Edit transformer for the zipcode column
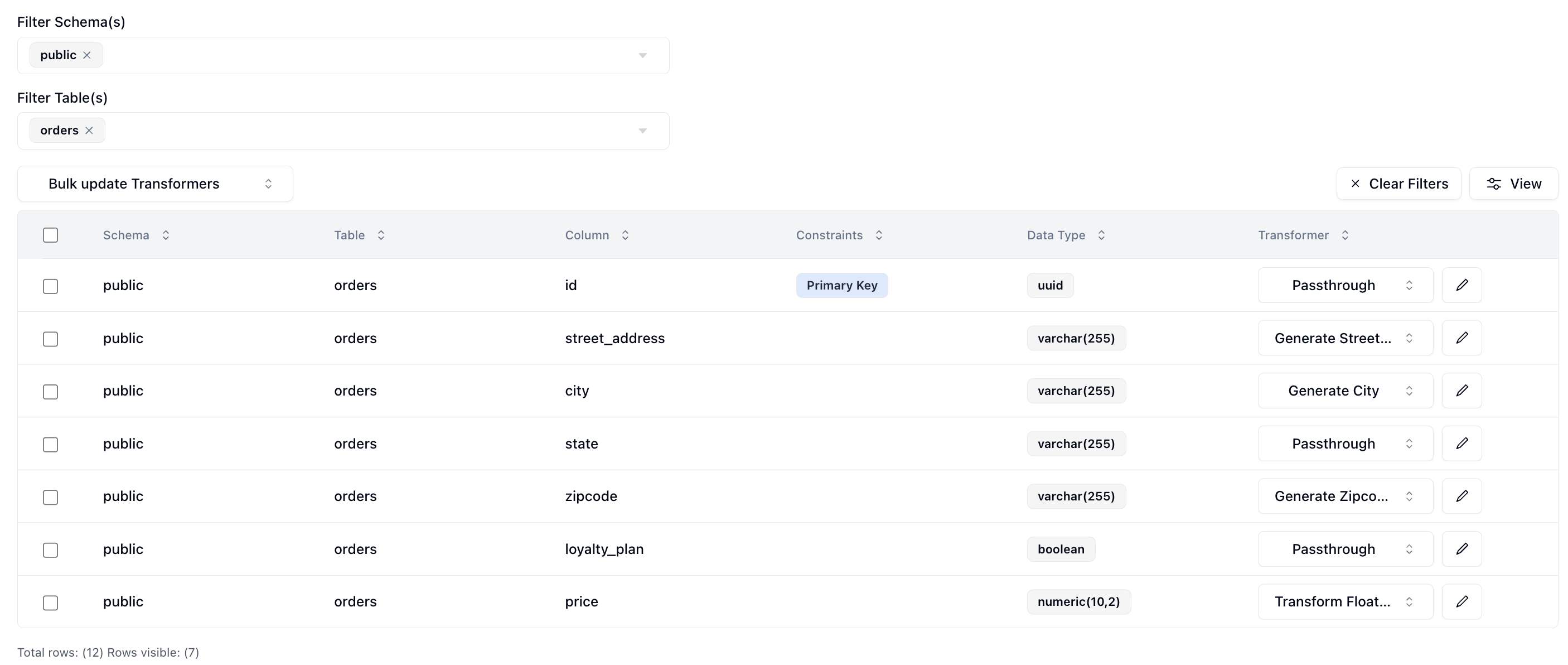Screen dimensions: 1568x665 click(x=1461, y=496)
